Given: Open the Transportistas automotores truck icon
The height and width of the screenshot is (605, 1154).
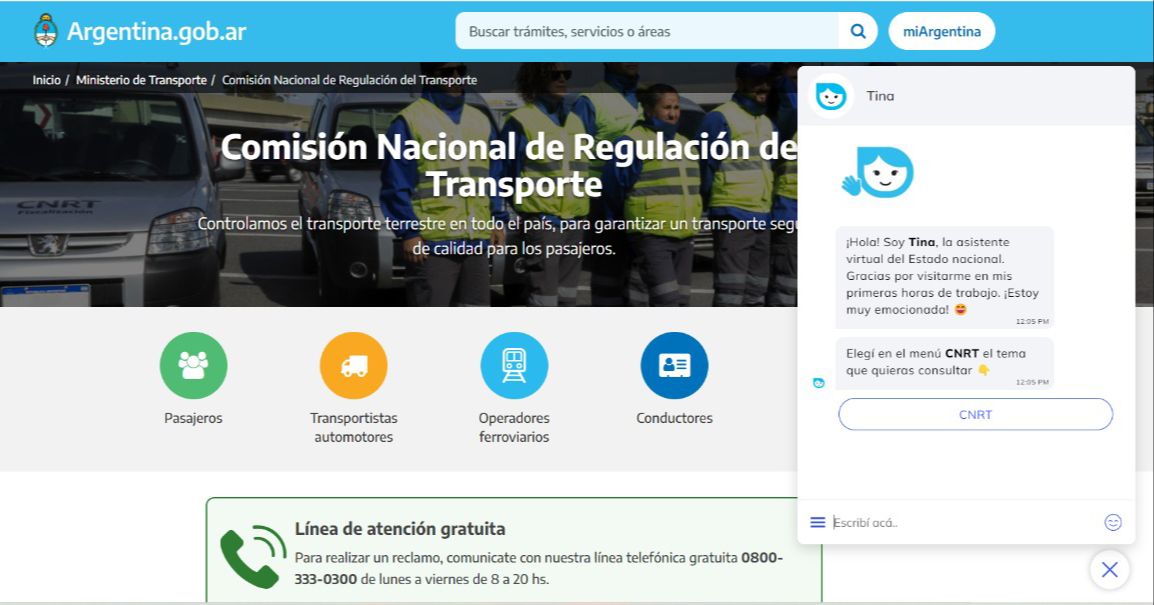Looking at the screenshot, I should pyautogui.click(x=353, y=365).
